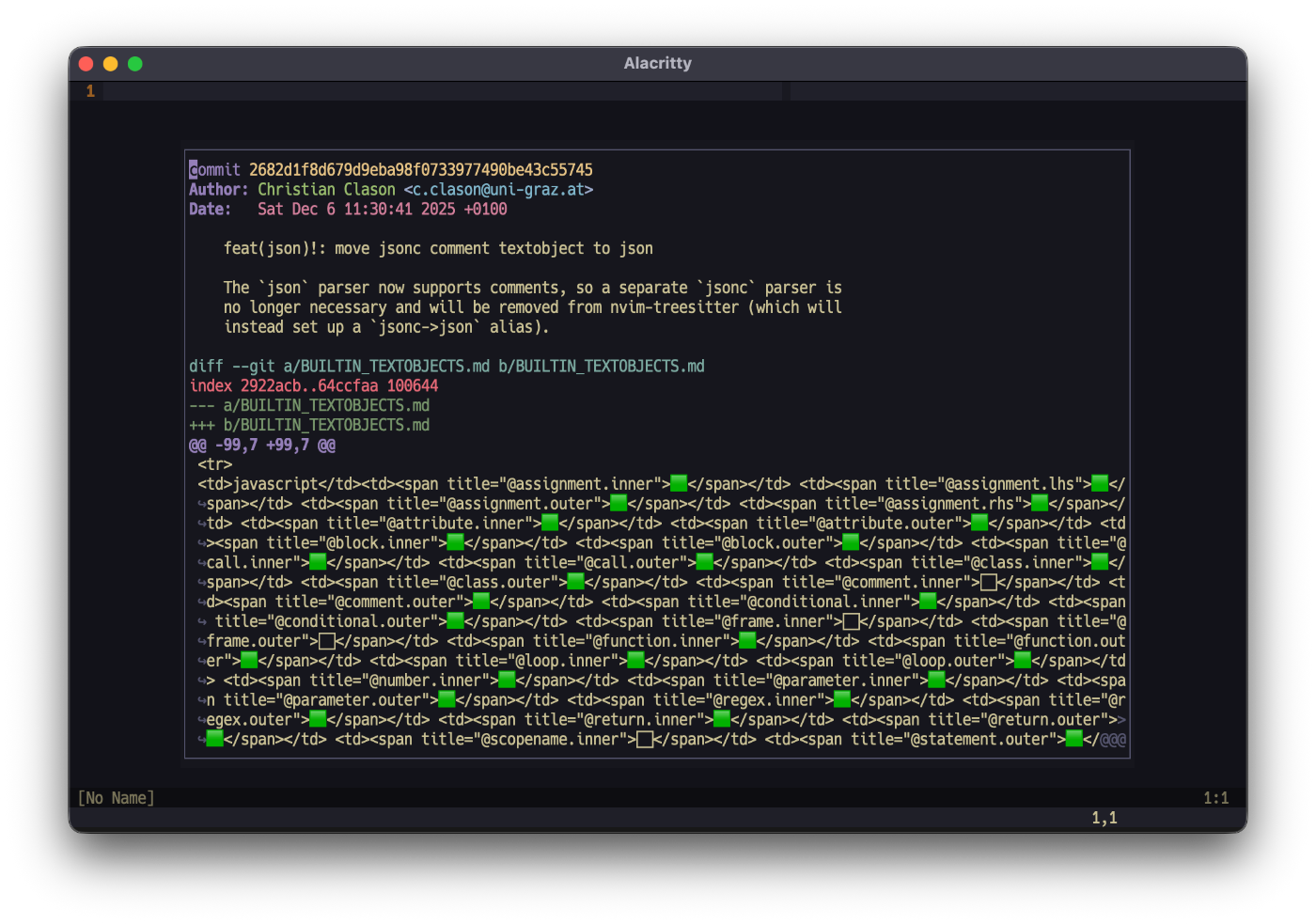
Task: Click green square after @attribute.inner title
Action: pos(550,524)
